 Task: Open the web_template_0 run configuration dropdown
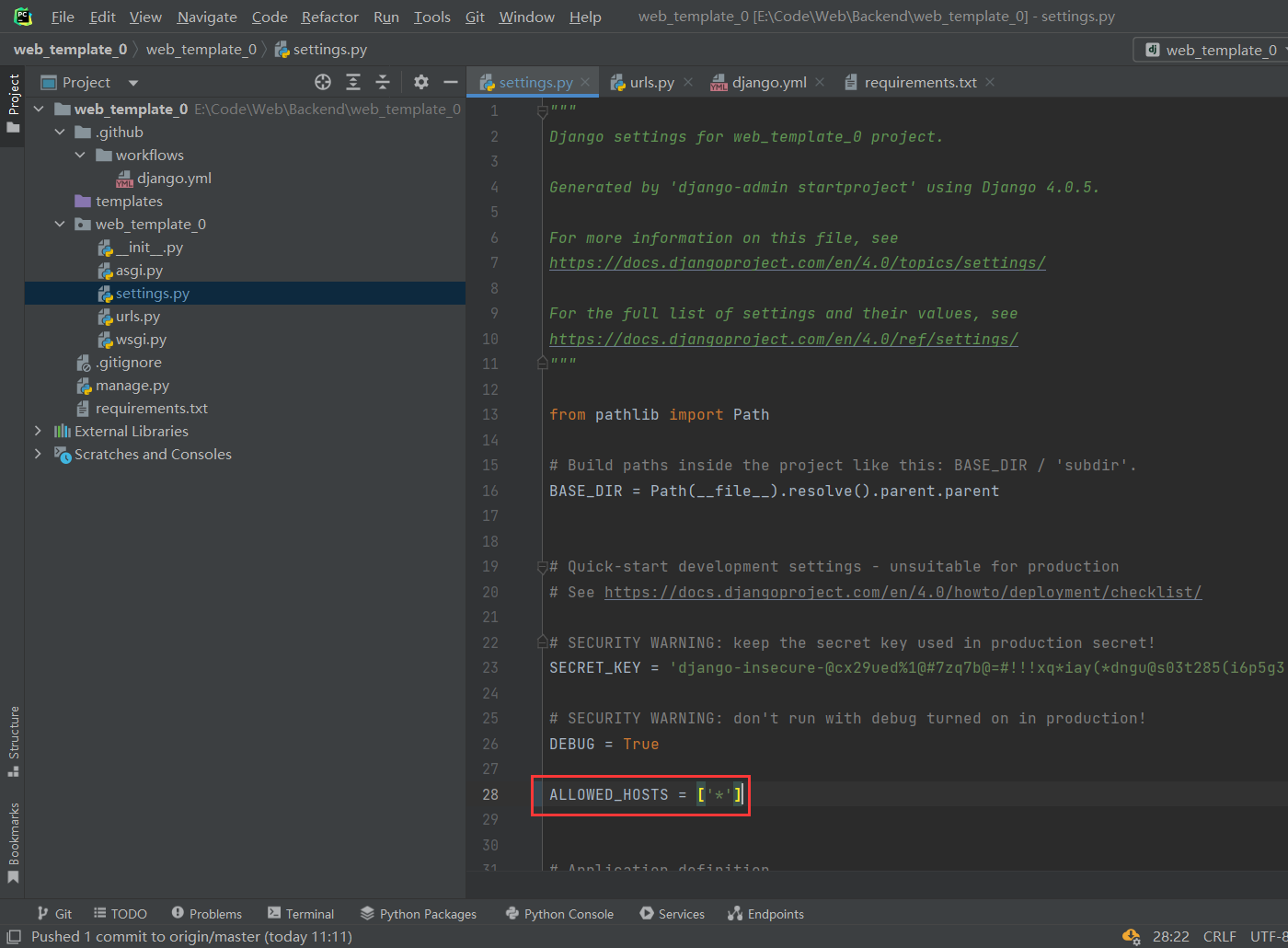[1211, 50]
